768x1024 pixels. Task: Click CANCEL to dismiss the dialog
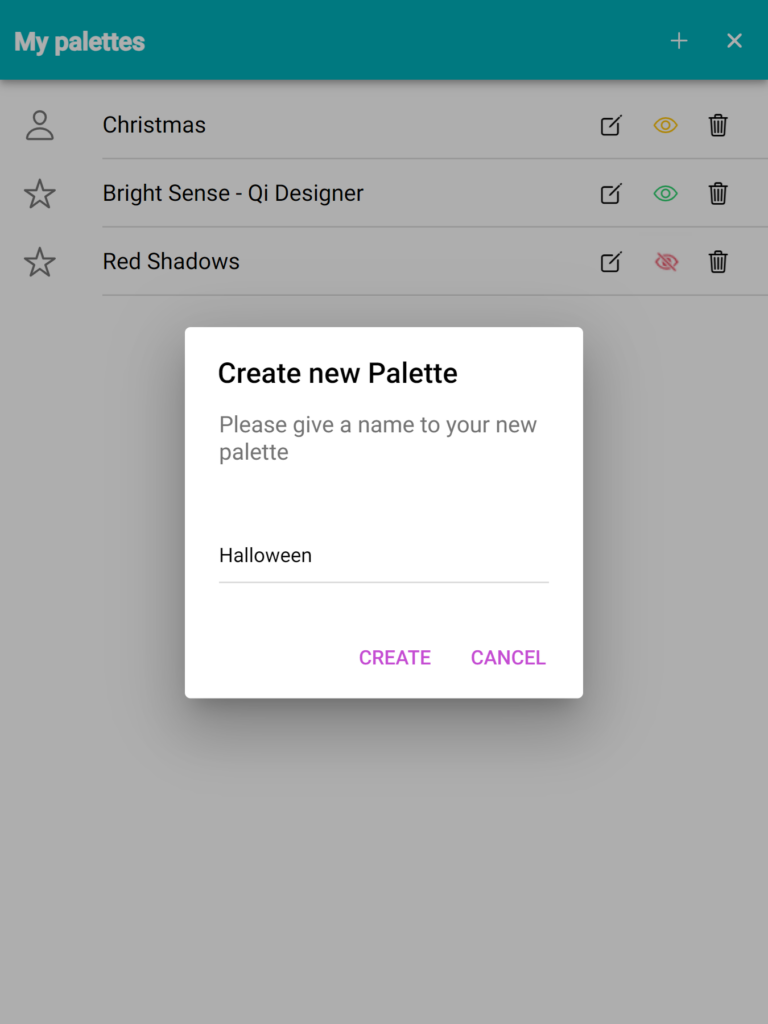tap(508, 658)
